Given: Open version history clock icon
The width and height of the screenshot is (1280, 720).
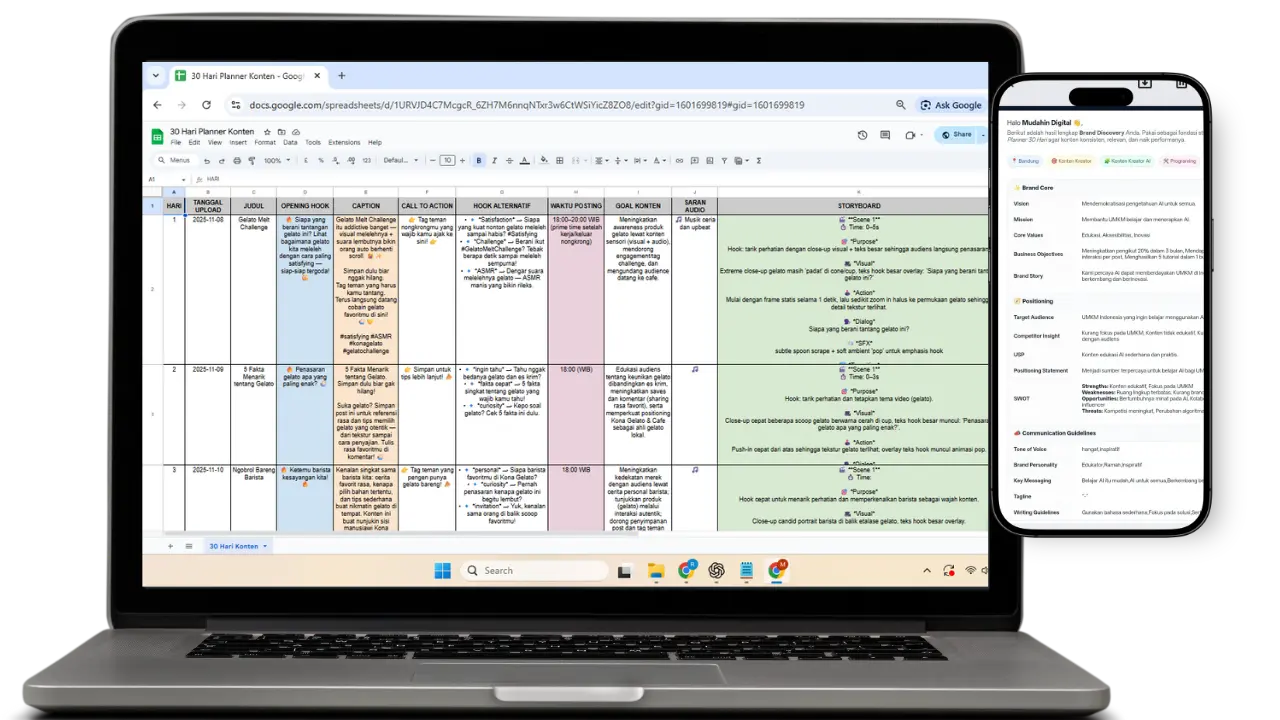Looking at the screenshot, I should 863,134.
